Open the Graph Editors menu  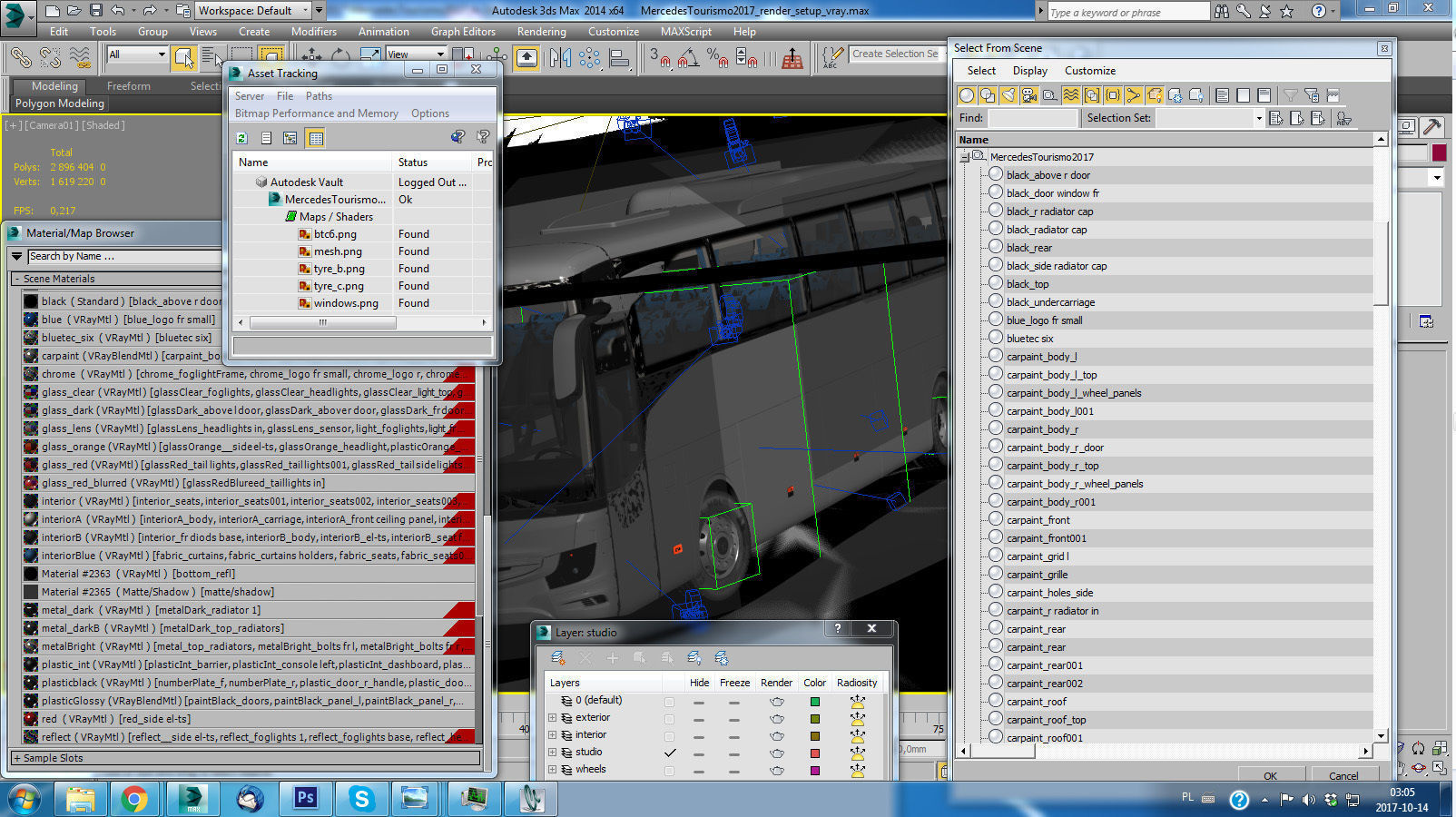click(463, 32)
